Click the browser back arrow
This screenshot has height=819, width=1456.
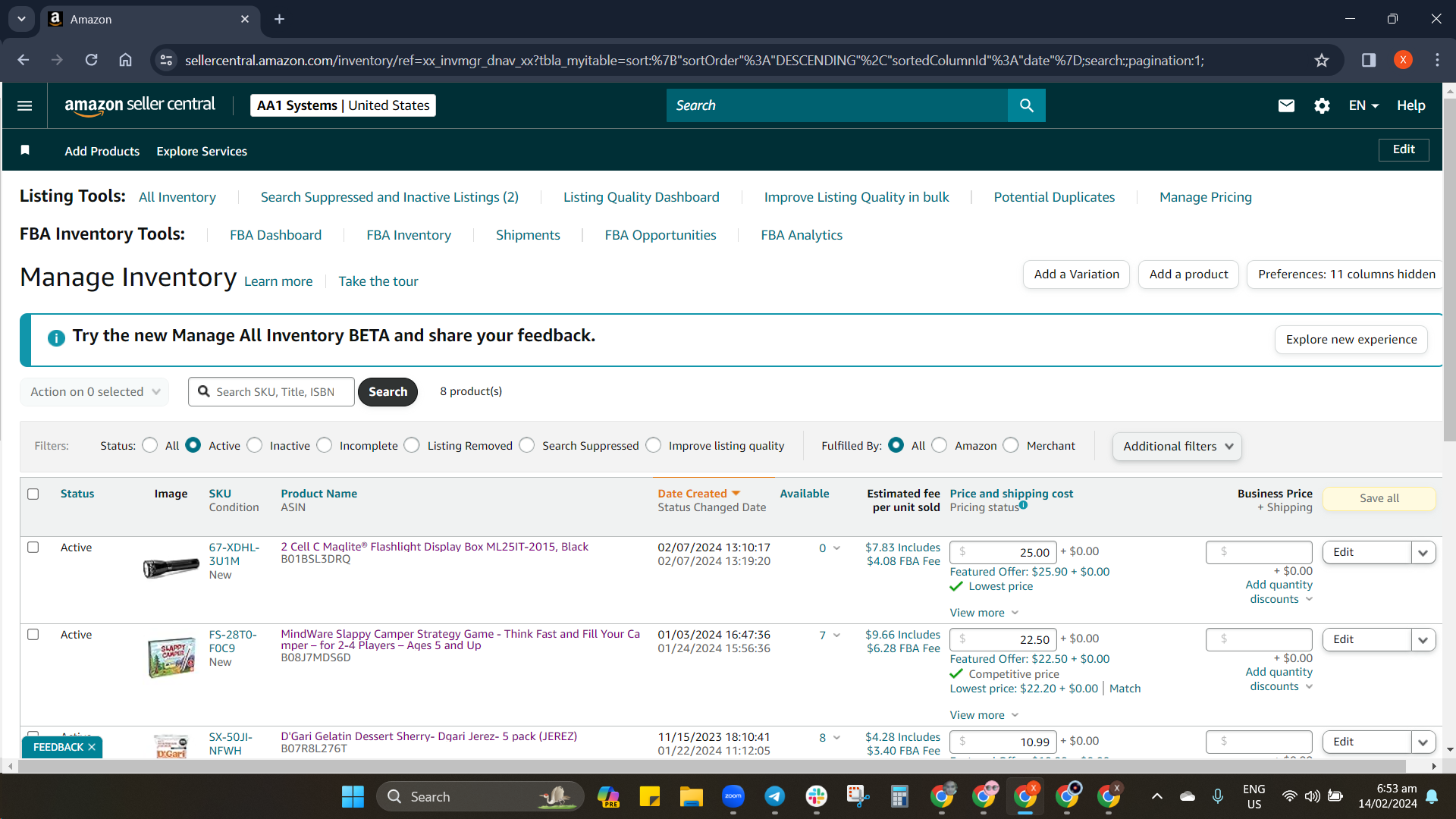coord(24,60)
